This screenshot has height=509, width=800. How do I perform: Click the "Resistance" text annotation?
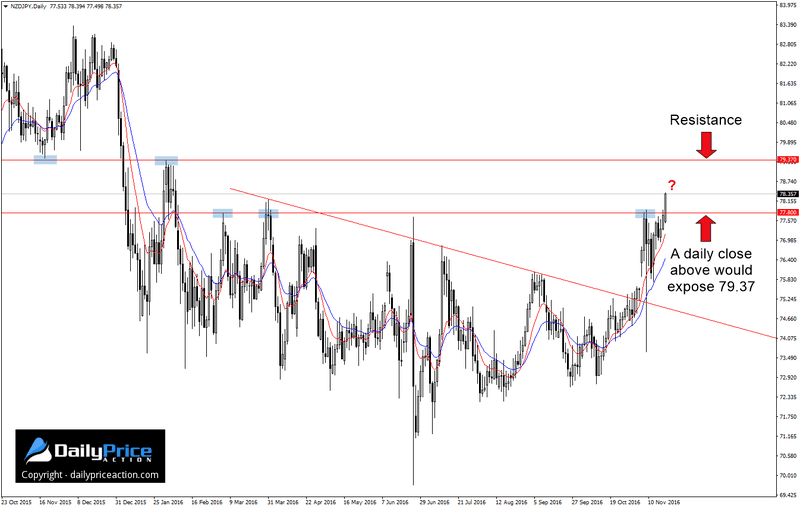(706, 120)
